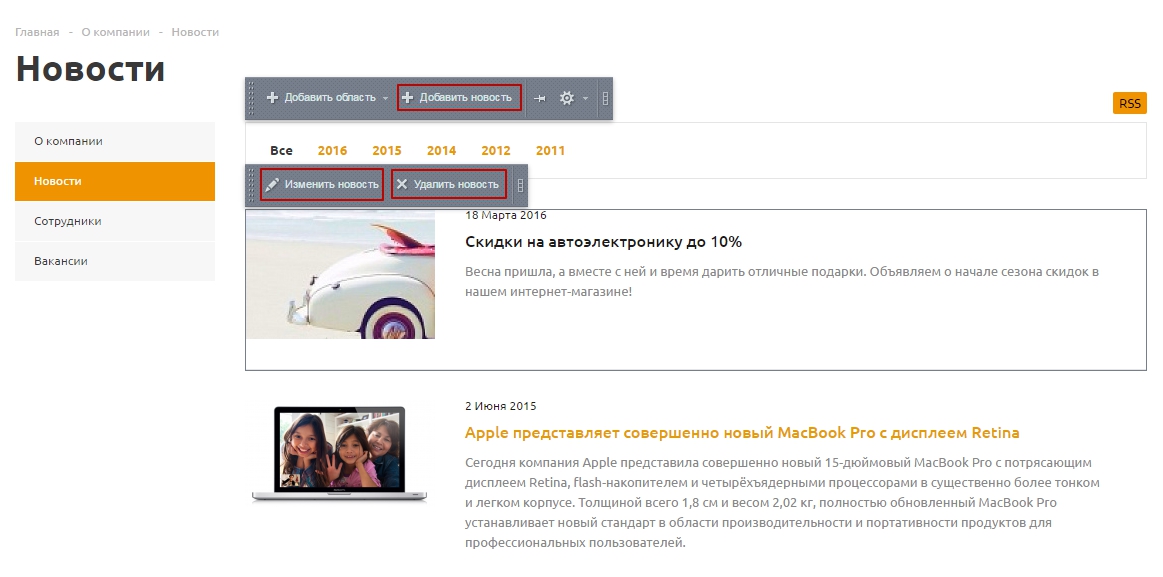1163x577 pixels.
Task: Open the vintage car news thumbnail
Action: (340, 274)
